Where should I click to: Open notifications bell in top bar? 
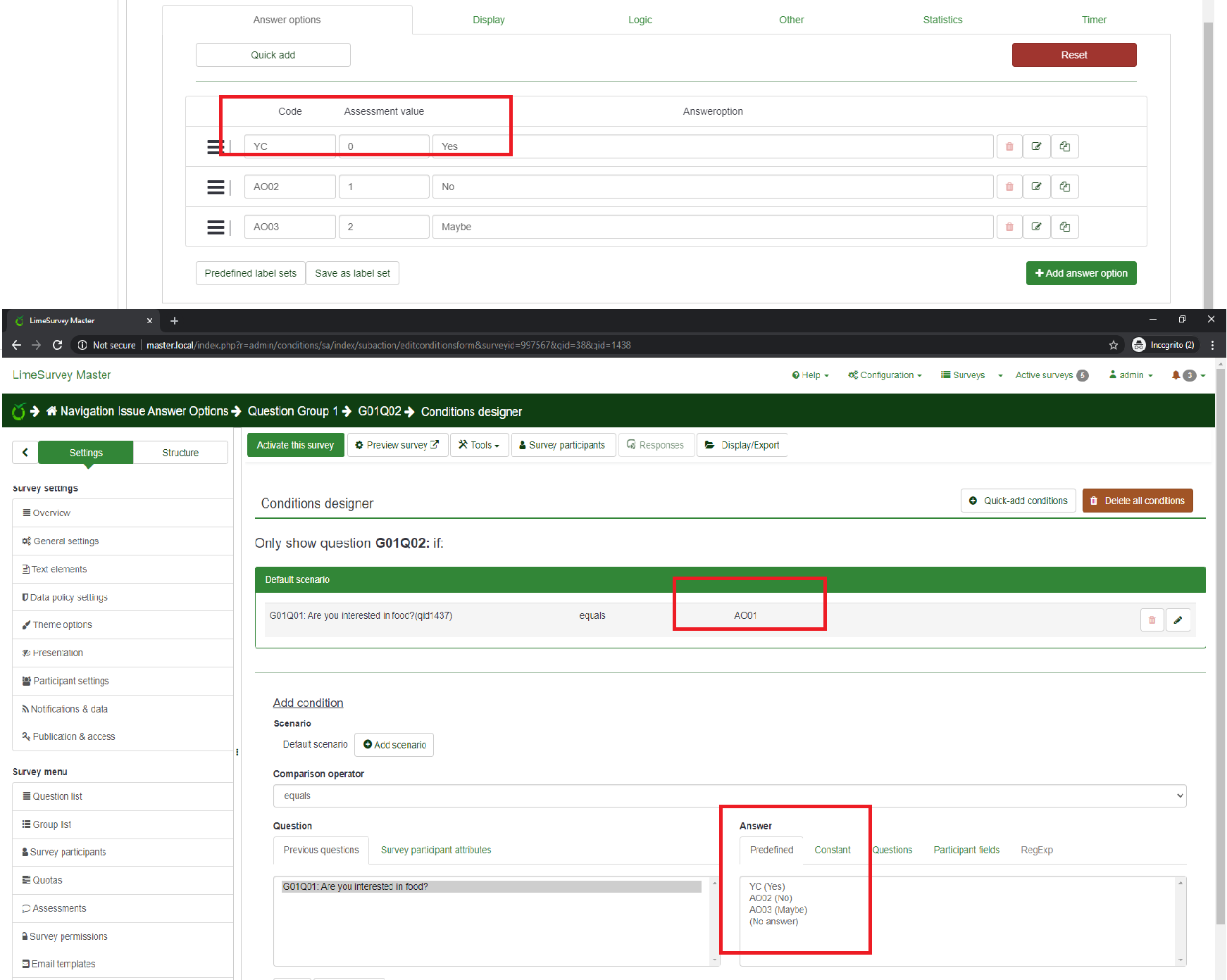click(x=1176, y=375)
